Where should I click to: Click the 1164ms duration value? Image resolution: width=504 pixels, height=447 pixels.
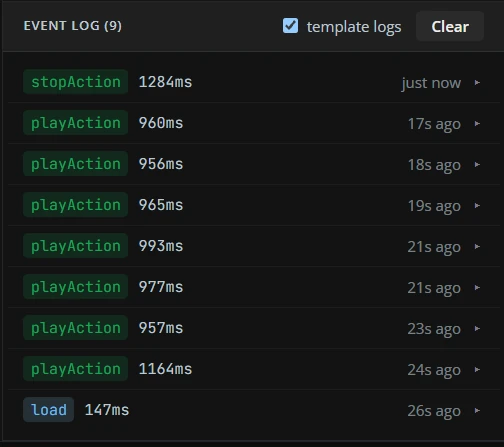click(x=165, y=369)
